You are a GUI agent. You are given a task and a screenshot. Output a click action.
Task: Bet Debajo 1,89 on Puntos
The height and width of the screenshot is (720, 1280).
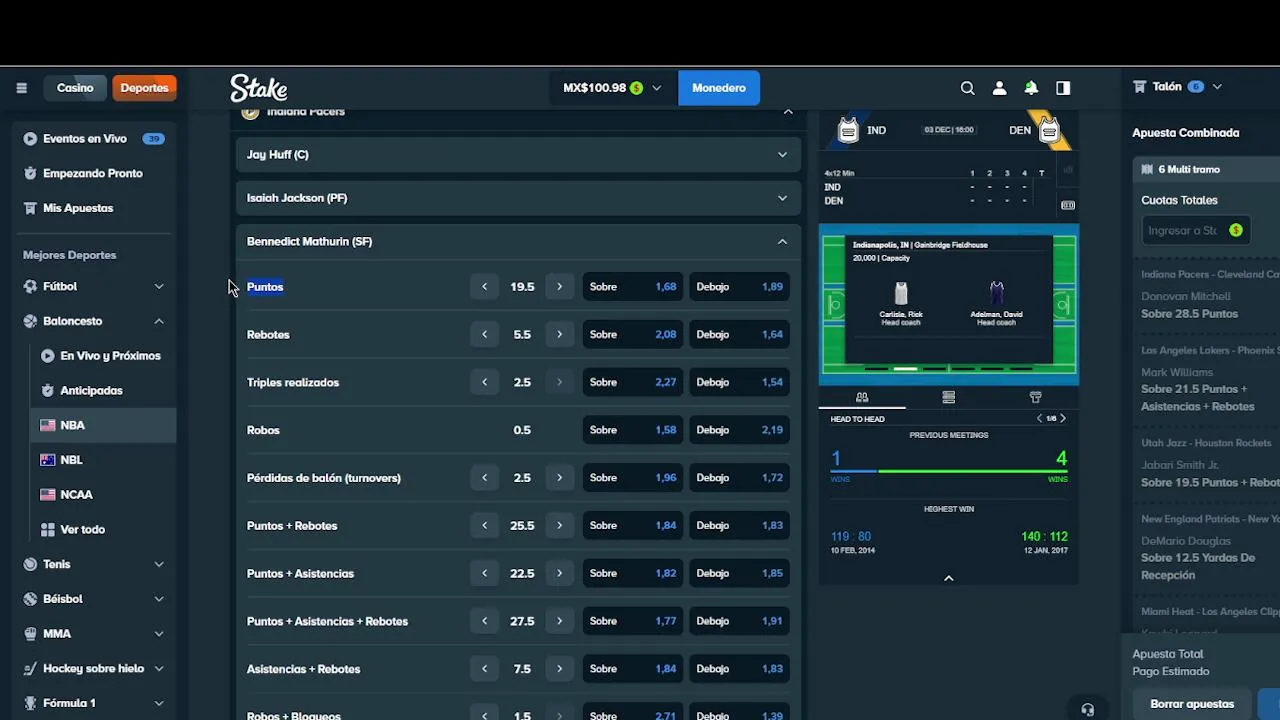tap(740, 287)
